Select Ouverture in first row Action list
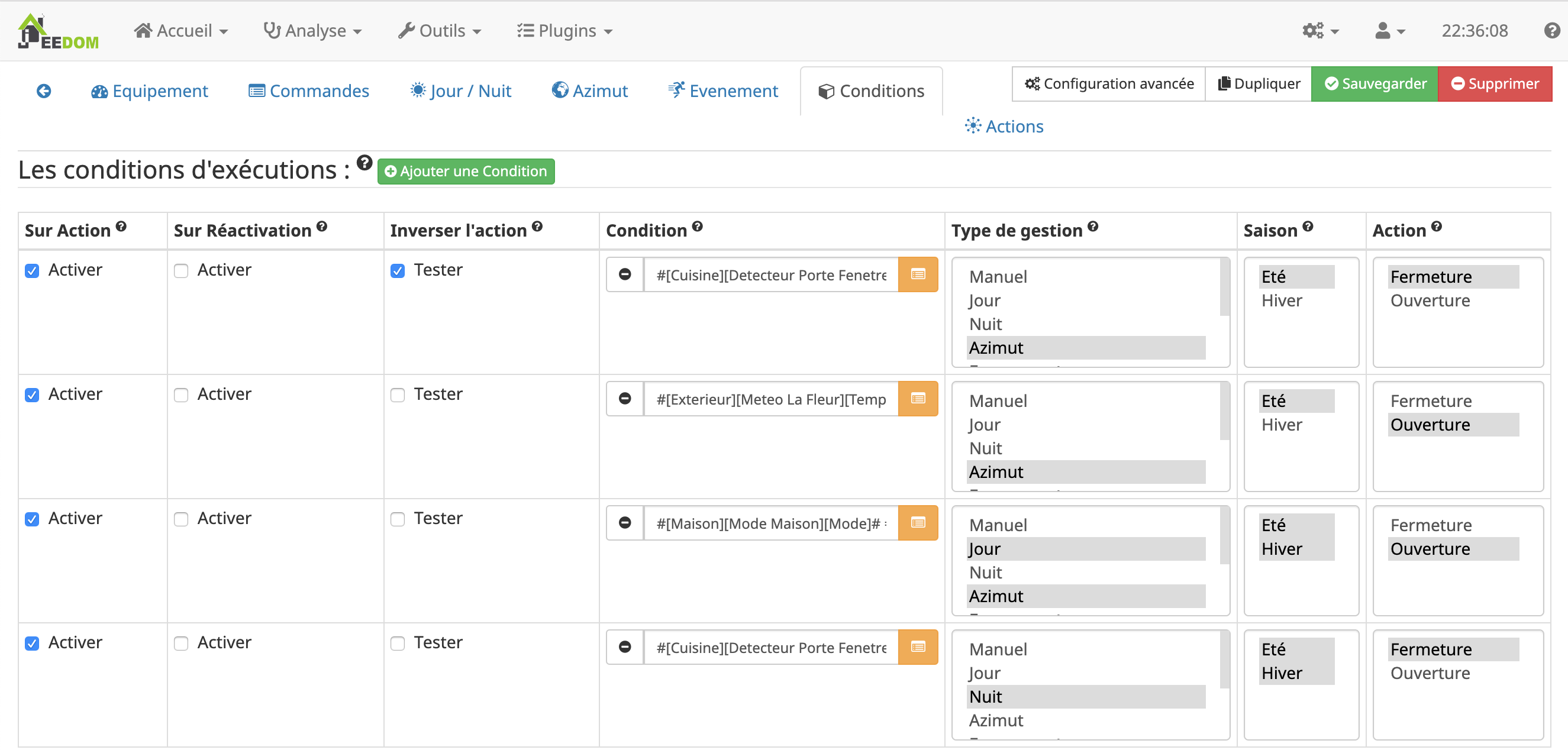This screenshot has width=1568, height=750. coord(1454,300)
